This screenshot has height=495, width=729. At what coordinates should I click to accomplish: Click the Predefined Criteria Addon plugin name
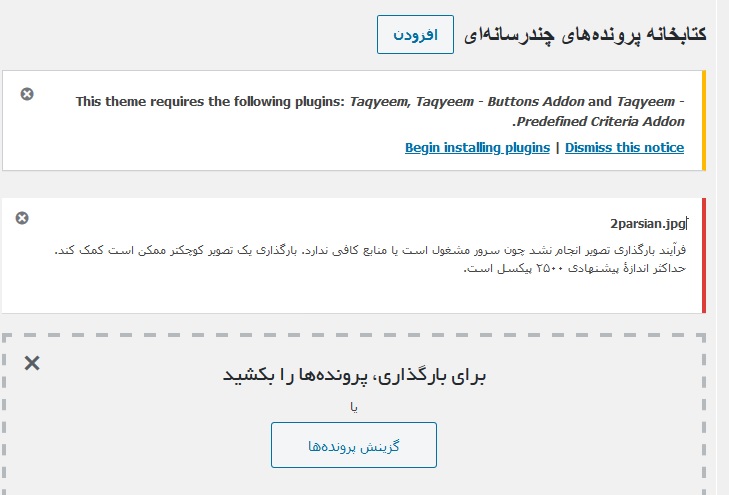click(x=601, y=121)
